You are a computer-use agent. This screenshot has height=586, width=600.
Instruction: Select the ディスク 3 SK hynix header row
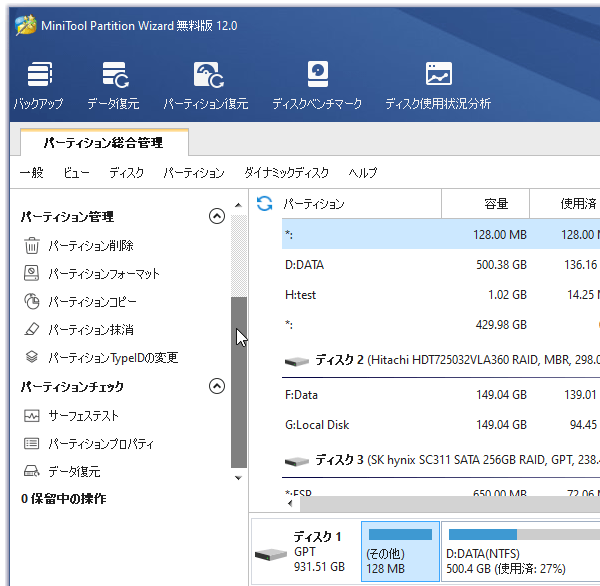tap(441, 460)
